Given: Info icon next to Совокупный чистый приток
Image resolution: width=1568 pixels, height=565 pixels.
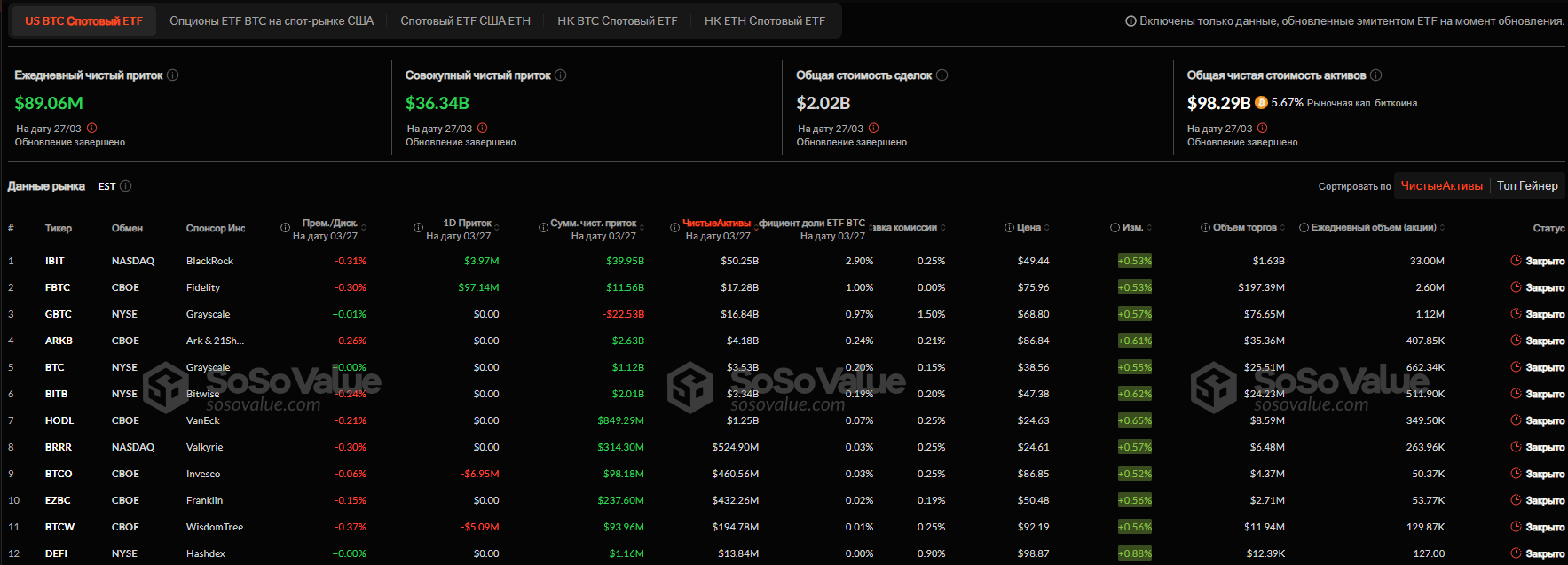Looking at the screenshot, I should click(x=561, y=75).
